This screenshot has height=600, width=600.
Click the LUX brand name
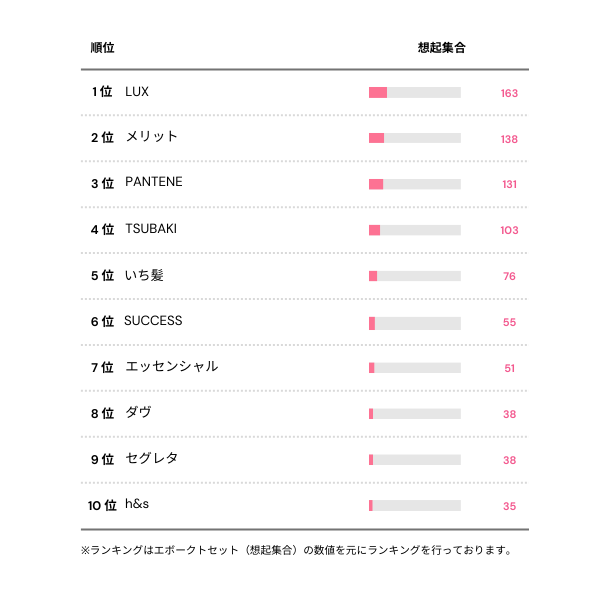pyautogui.click(x=137, y=91)
